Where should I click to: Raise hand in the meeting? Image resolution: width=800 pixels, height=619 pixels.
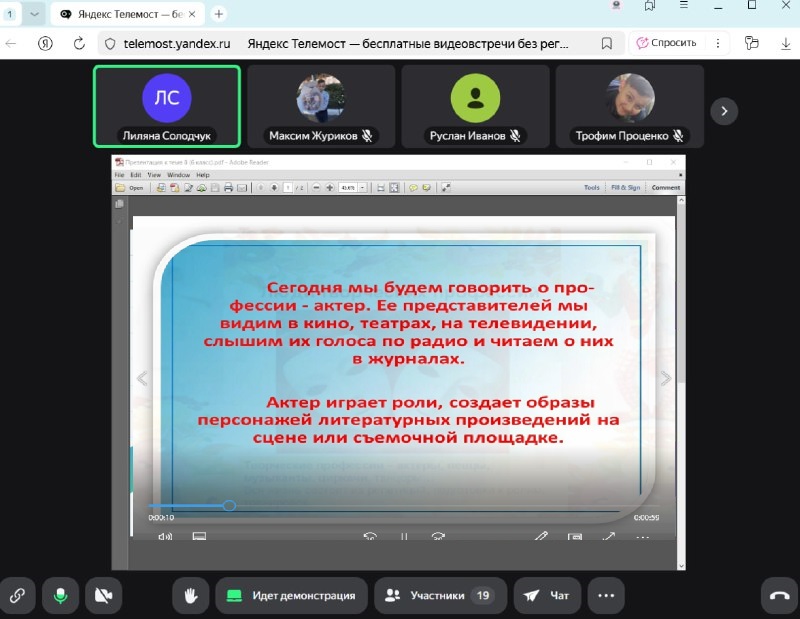[x=190, y=595]
